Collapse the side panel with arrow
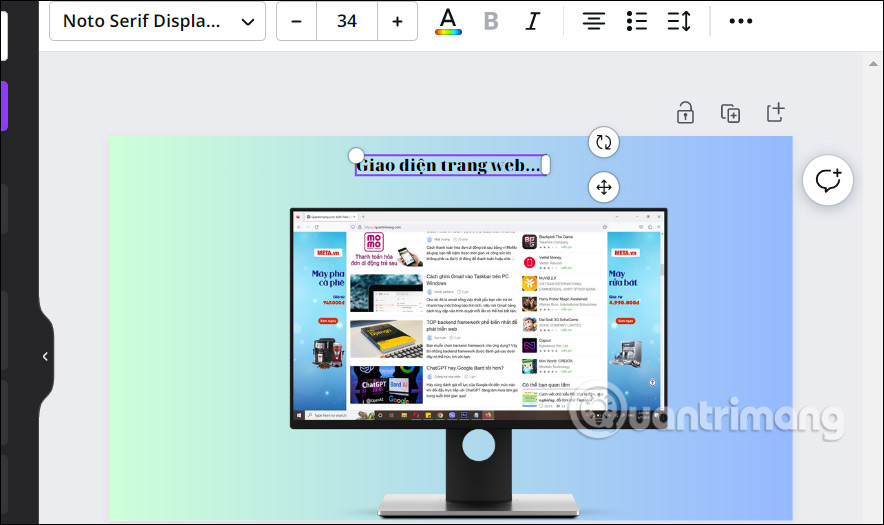The height and width of the screenshot is (525, 884). coord(46,356)
